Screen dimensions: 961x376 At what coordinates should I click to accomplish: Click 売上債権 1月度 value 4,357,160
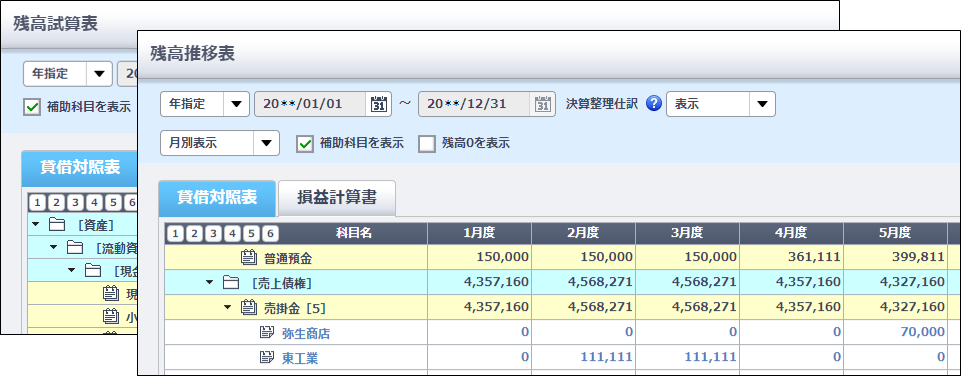(496, 283)
